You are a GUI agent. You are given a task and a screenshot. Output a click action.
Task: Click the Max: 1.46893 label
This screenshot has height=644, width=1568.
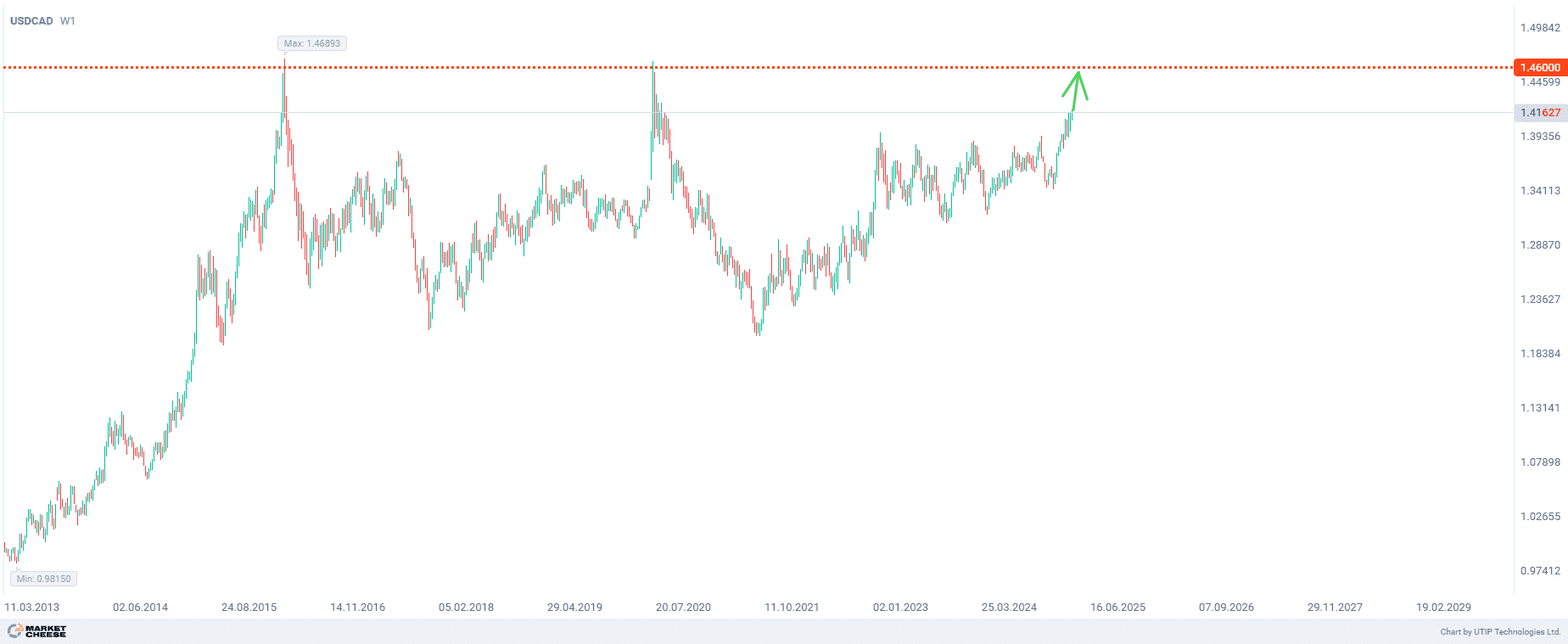click(311, 43)
